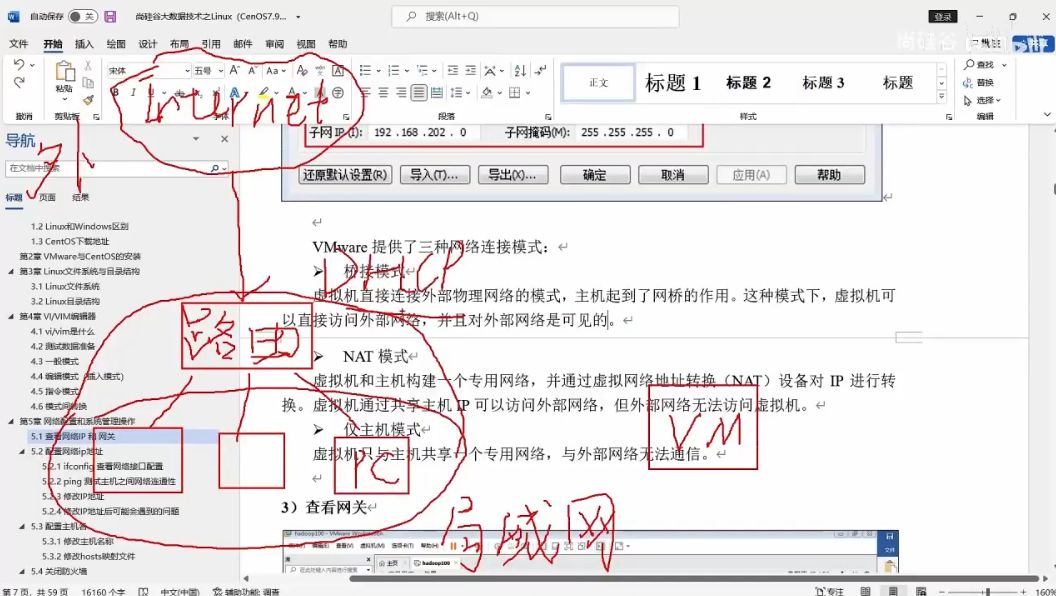Click the Word app icon in title bar
The height and width of the screenshot is (596, 1056).
coord(13,16)
